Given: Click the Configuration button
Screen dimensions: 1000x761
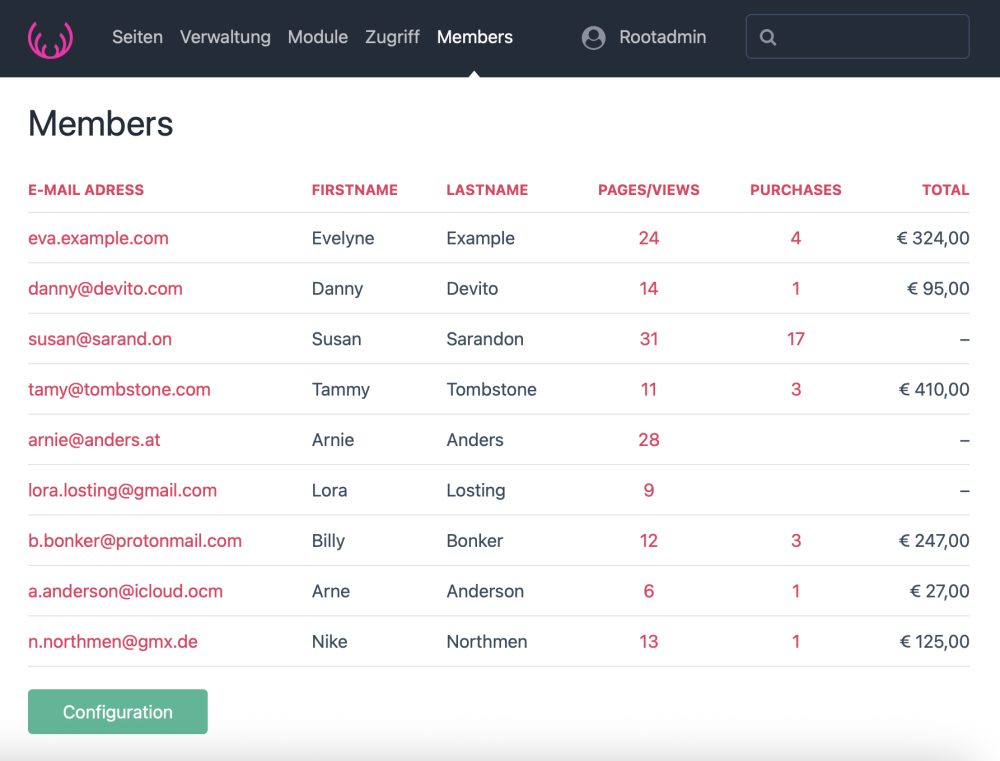Looking at the screenshot, I should (x=117, y=711).
